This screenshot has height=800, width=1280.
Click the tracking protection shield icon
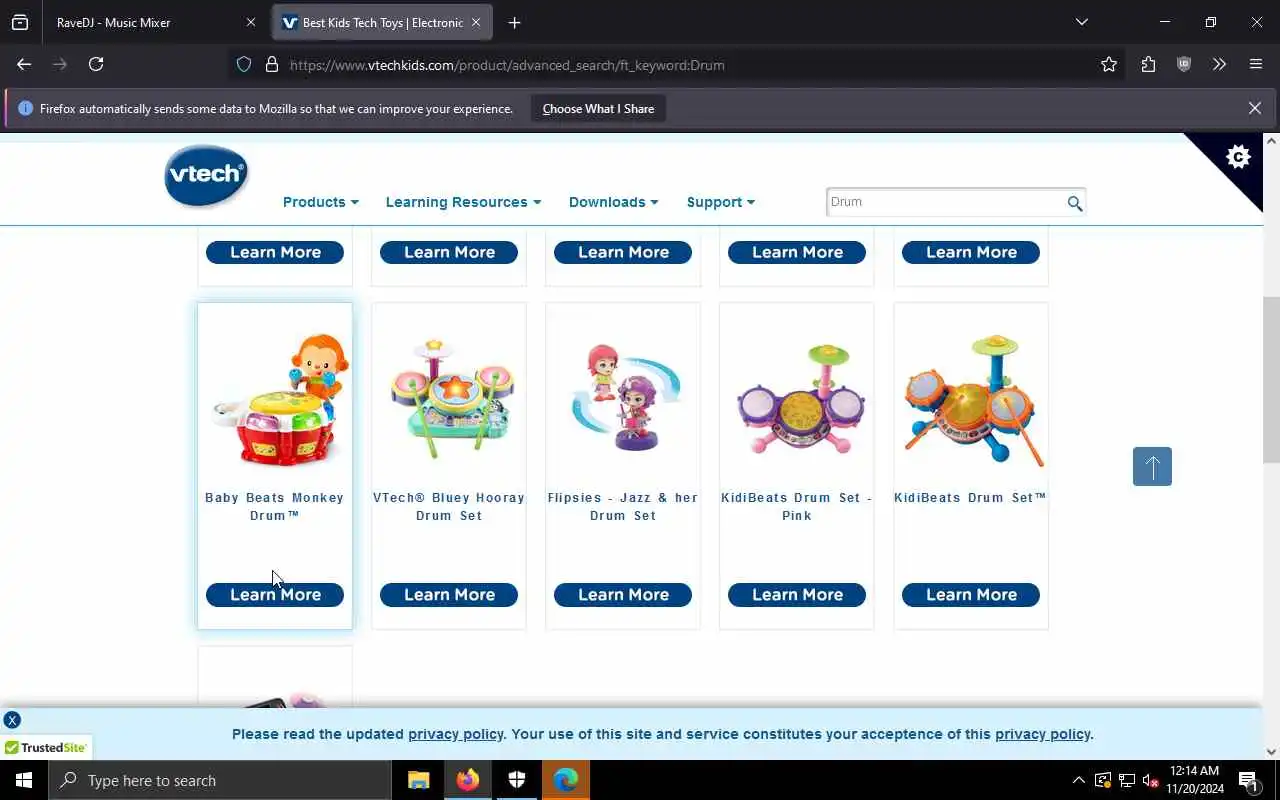[243, 64]
